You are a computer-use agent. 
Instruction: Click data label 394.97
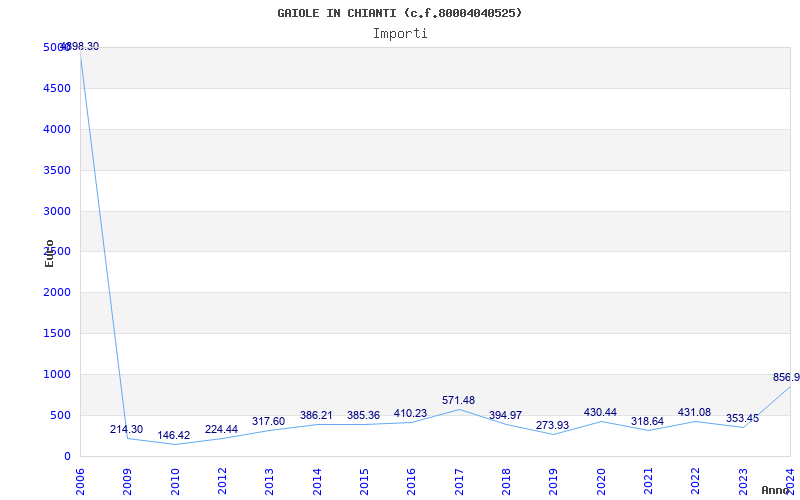click(x=505, y=416)
